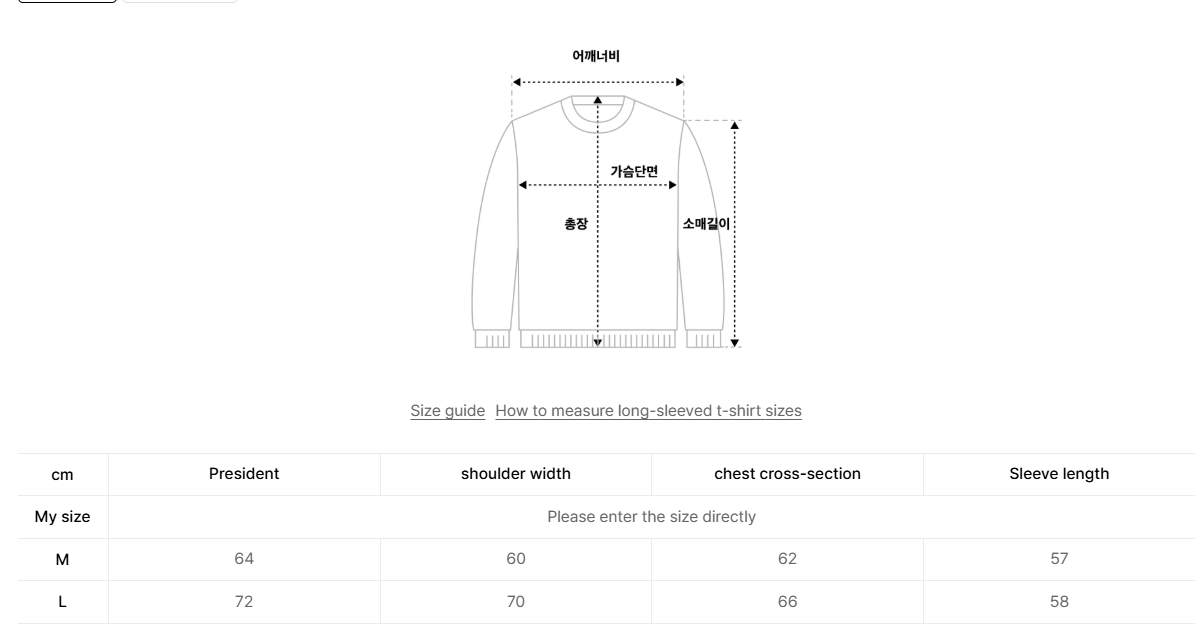
Task: Click the Sleeve length column header
Action: pos(1059,473)
